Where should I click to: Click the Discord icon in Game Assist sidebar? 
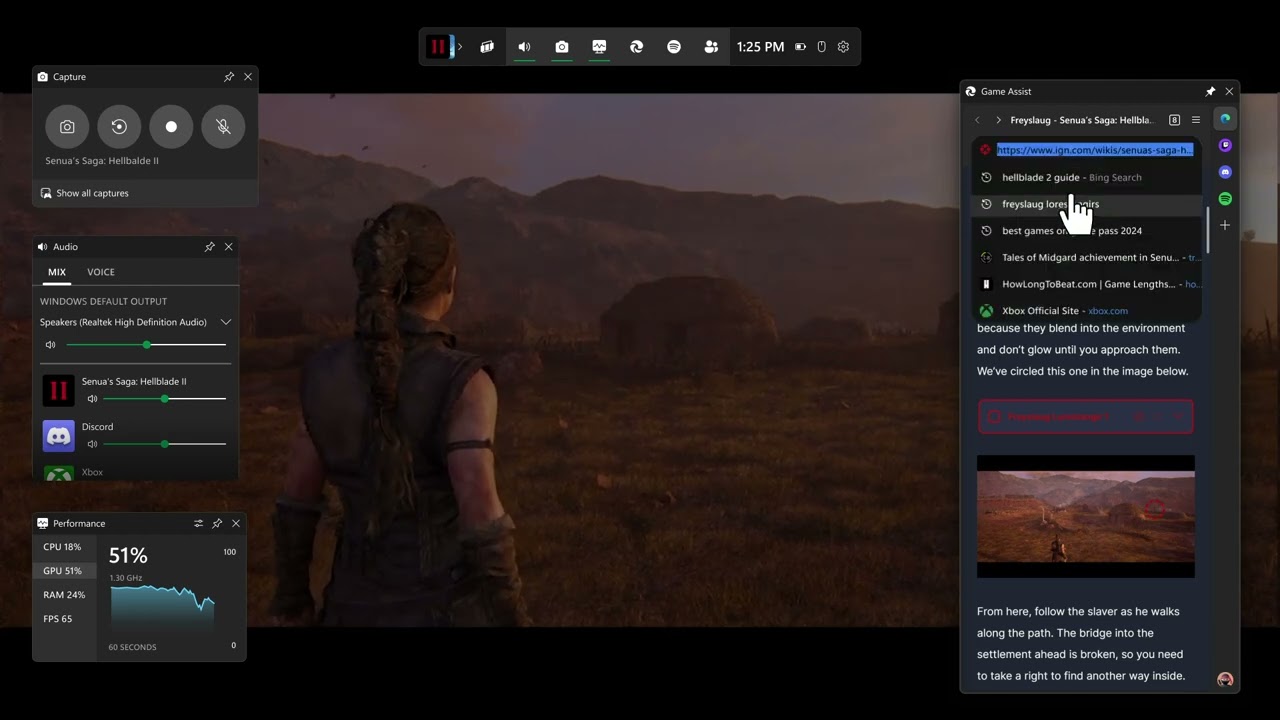coord(1225,172)
